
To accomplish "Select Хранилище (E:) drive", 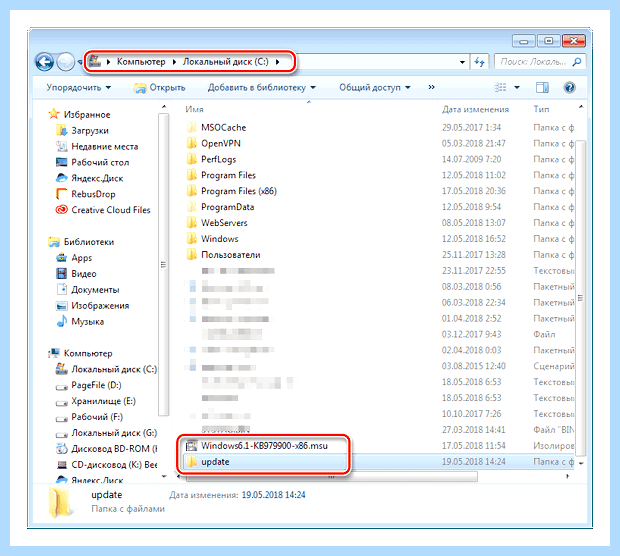I will (96, 401).
